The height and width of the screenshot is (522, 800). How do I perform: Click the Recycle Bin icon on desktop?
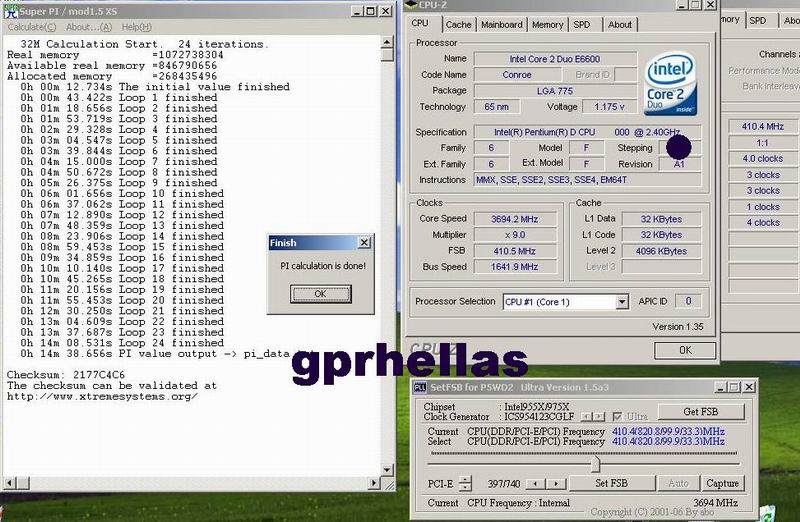click(767, 513)
